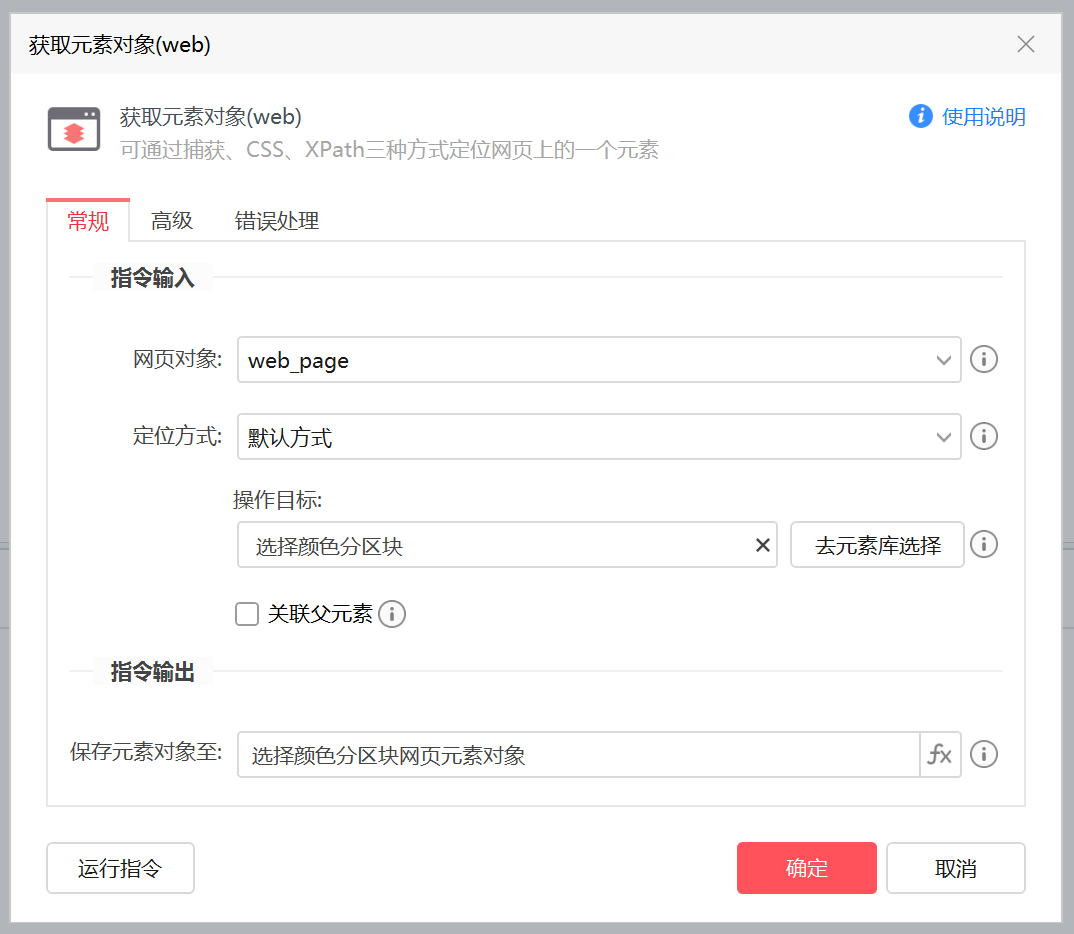Switch to the 高级 tab
This screenshot has height=934, width=1074.
(x=172, y=221)
